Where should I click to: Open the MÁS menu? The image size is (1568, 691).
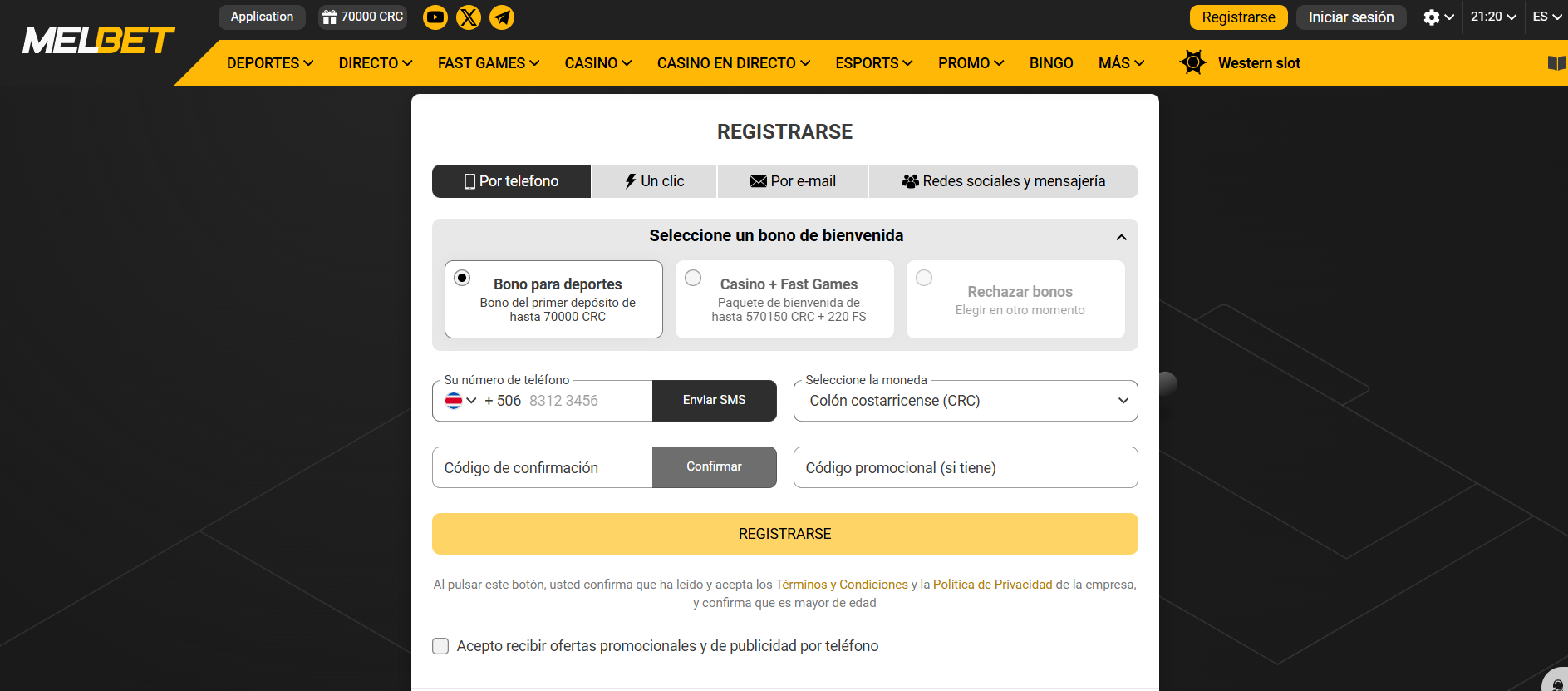coord(1121,63)
